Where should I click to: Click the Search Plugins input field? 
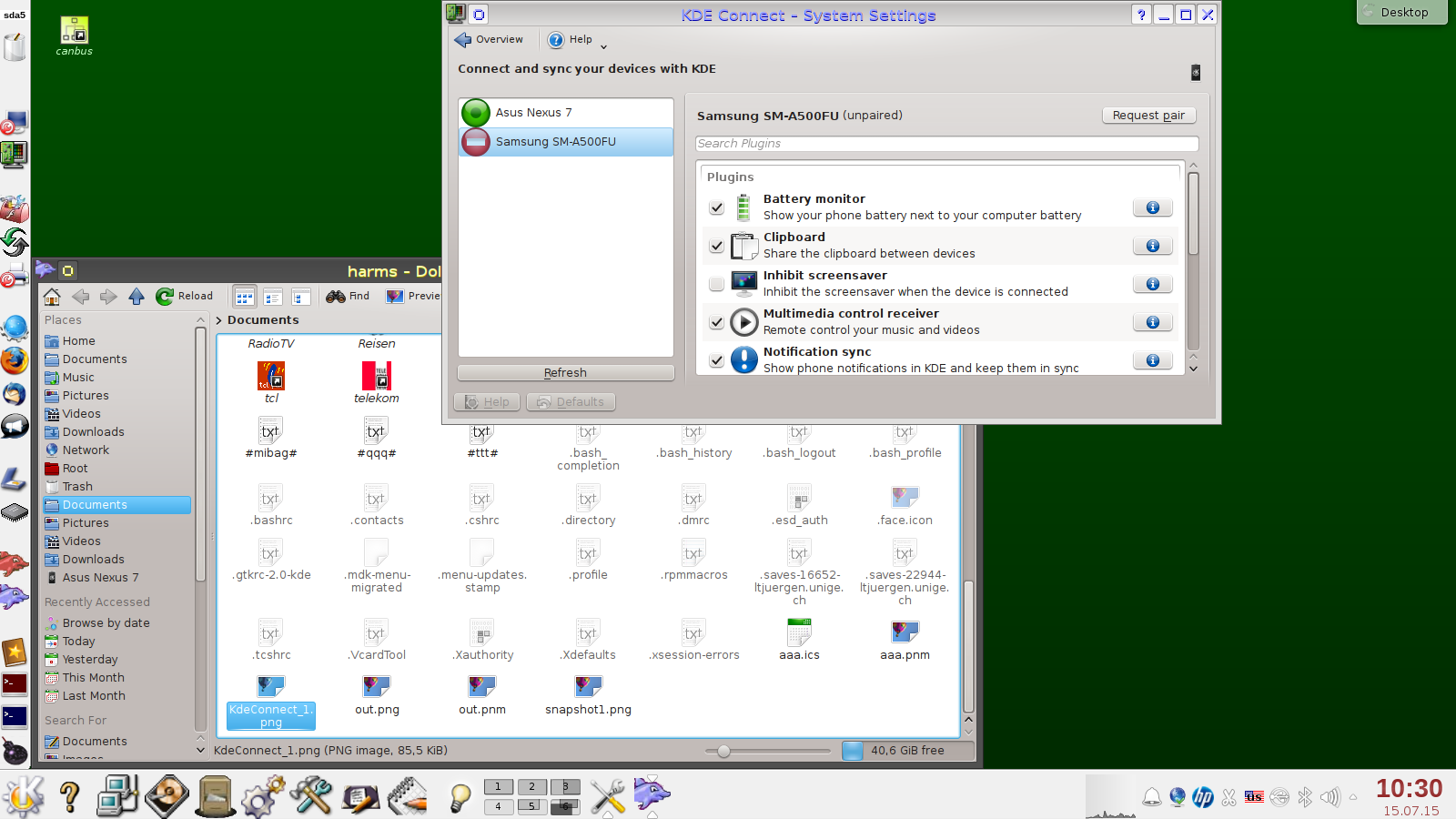click(946, 144)
